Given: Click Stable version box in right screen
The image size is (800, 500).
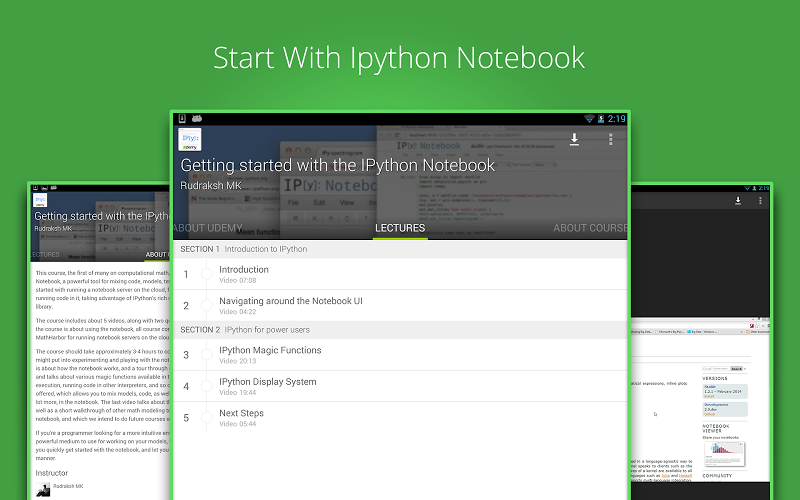Looking at the screenshot, I should [x=725, y=391].
